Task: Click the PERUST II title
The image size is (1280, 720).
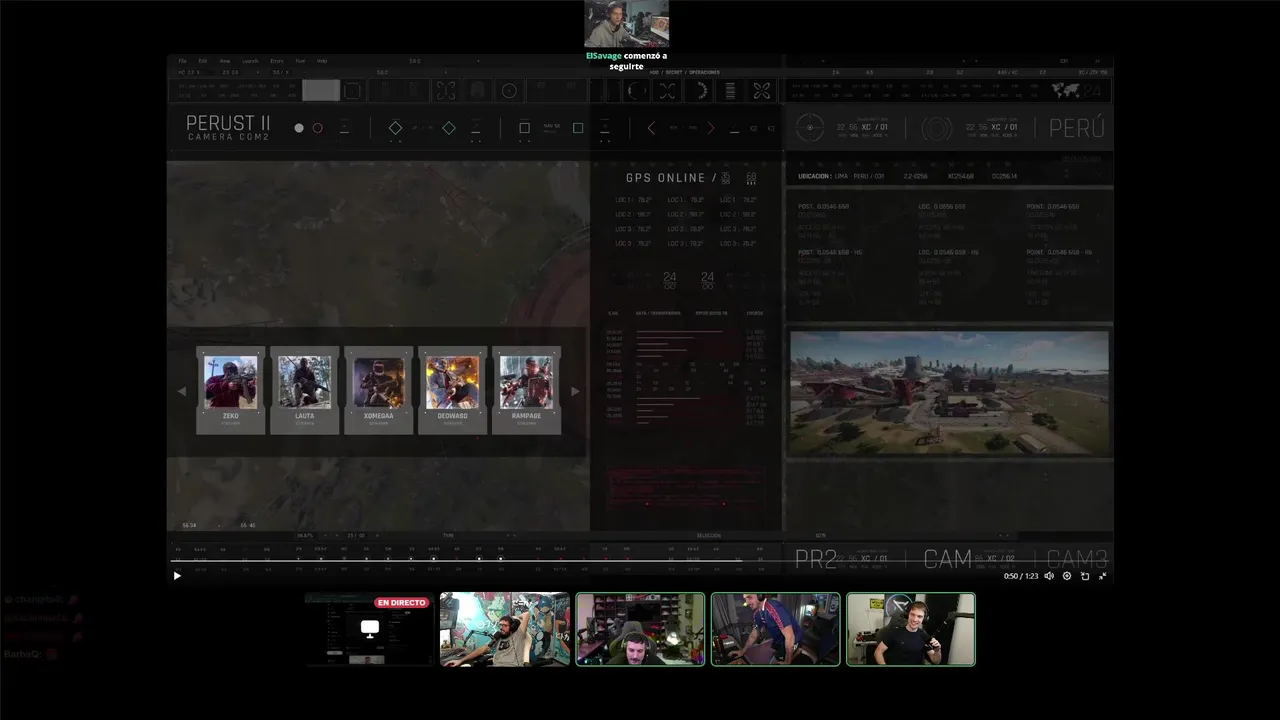Action: tap(228, 123)
